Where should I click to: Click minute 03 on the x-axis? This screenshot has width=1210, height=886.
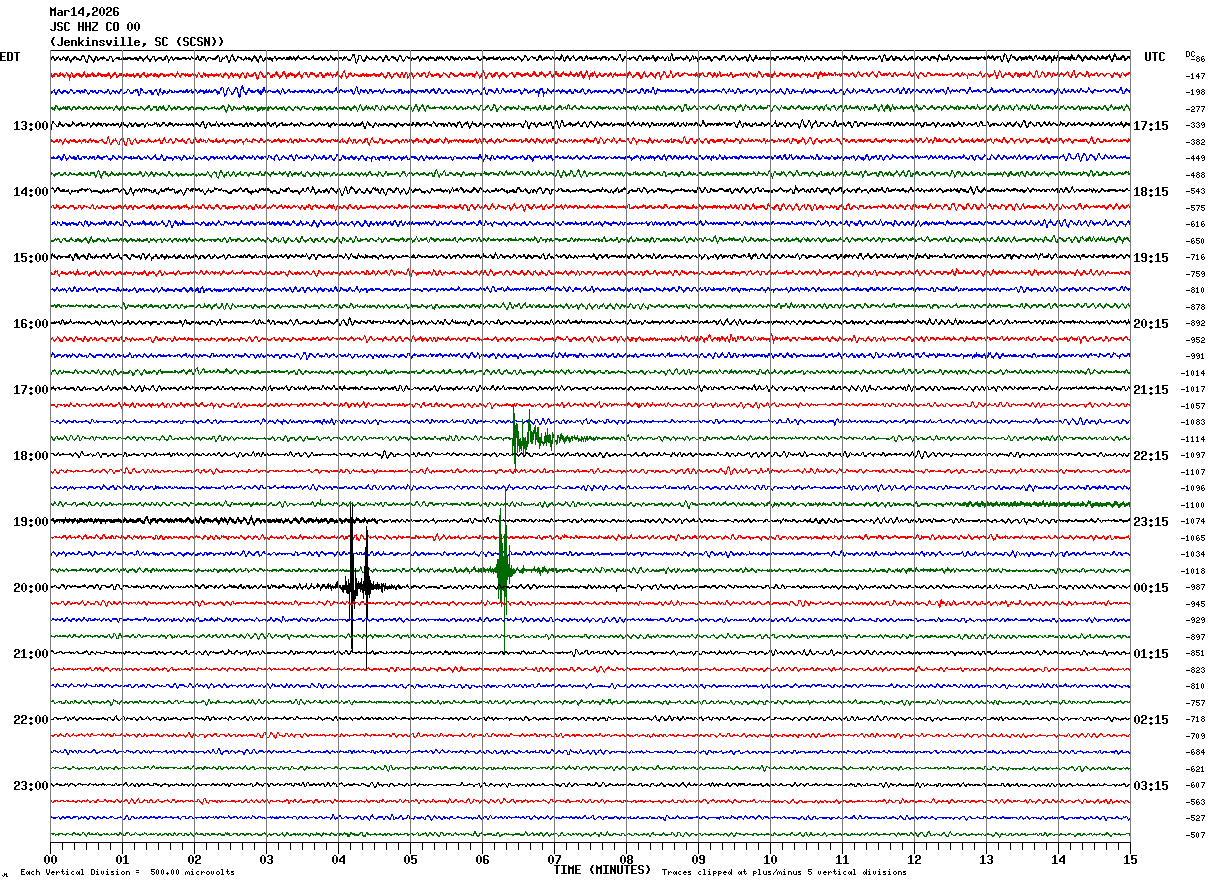(x=266, y=859)
